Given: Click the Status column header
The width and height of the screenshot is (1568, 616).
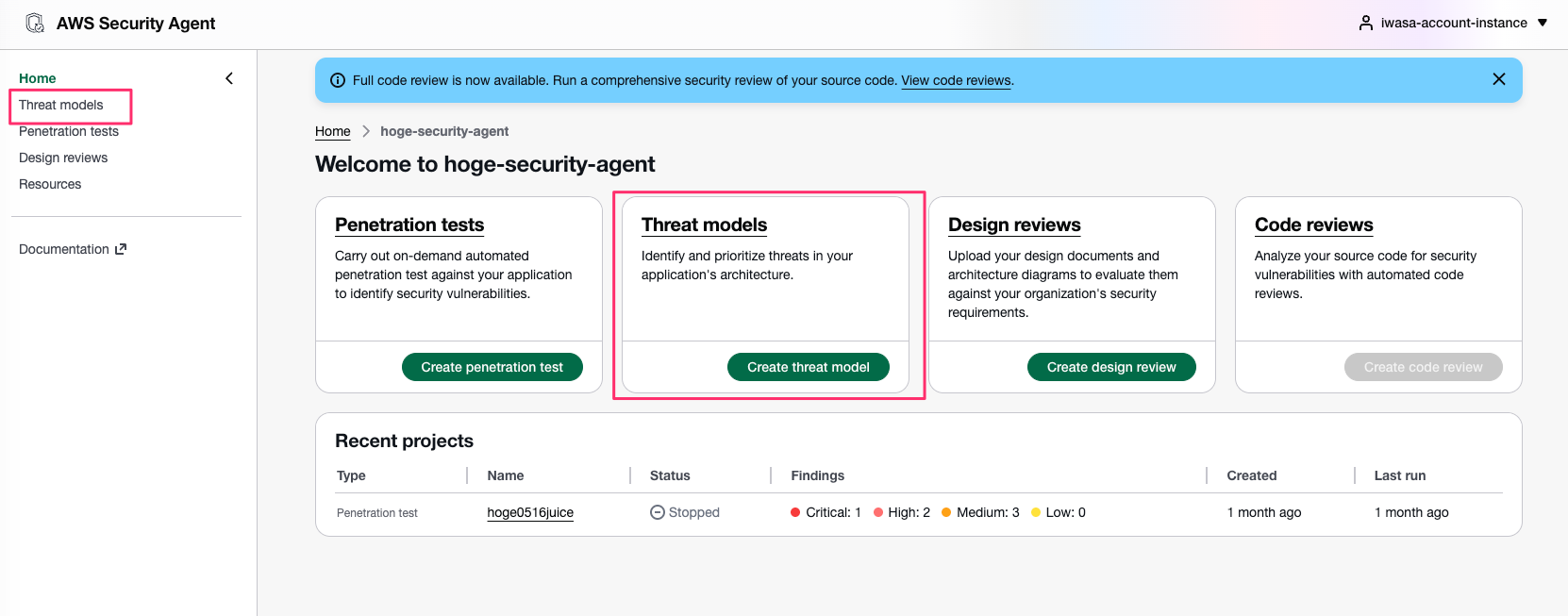Looking at the screenshot, I should pos(670,475).
